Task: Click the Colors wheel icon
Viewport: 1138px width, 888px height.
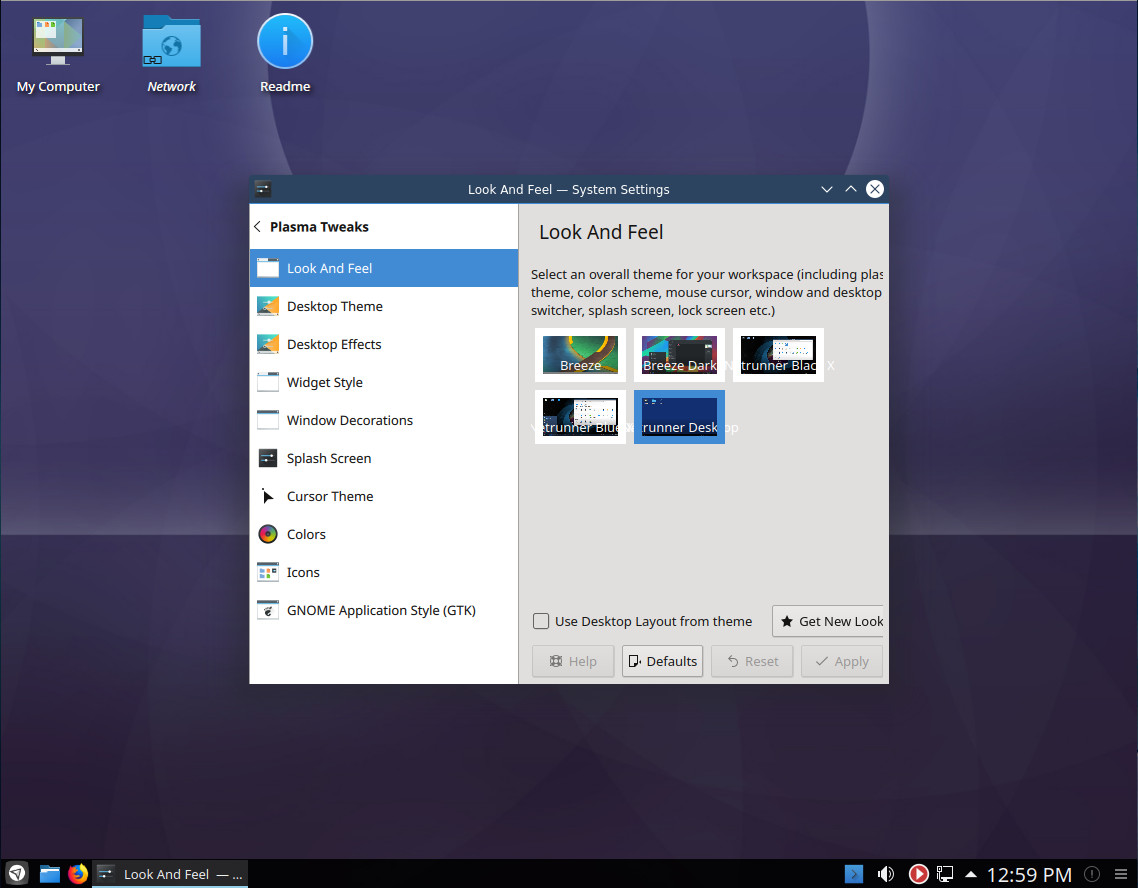Action: (268, 535)
